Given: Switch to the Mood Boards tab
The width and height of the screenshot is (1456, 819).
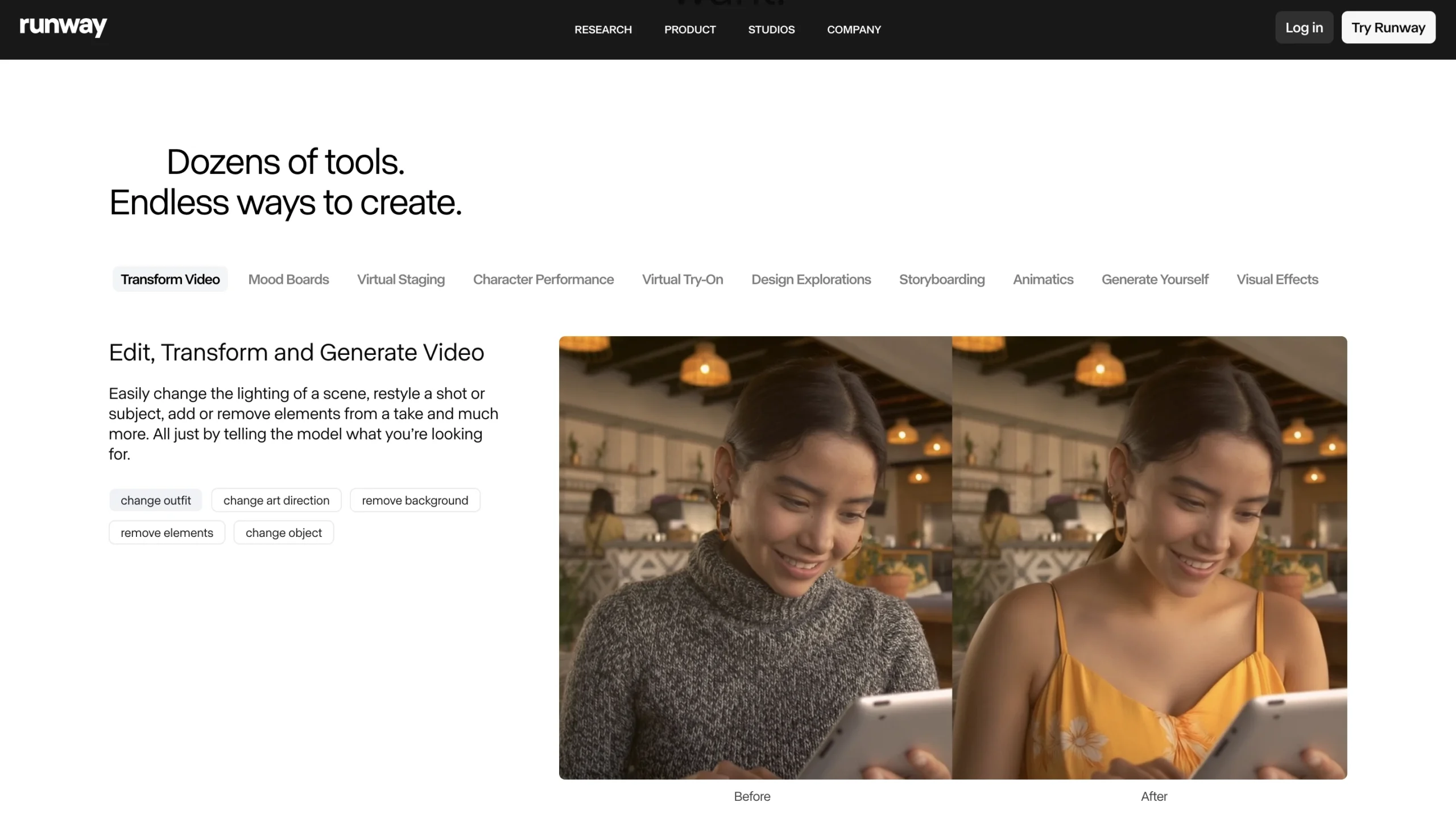Looking at the screenshot, I should point(288,279).
